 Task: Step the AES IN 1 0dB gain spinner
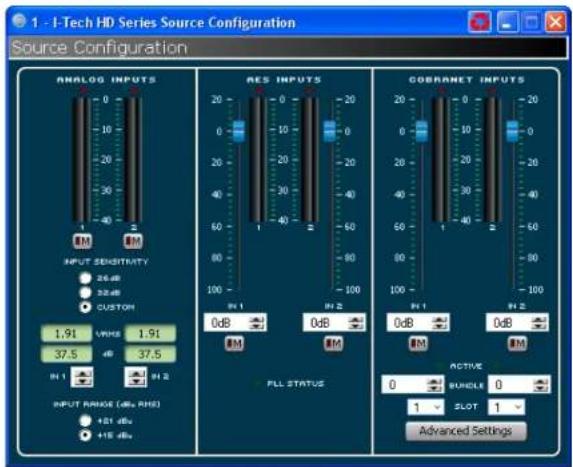point(256,323)
